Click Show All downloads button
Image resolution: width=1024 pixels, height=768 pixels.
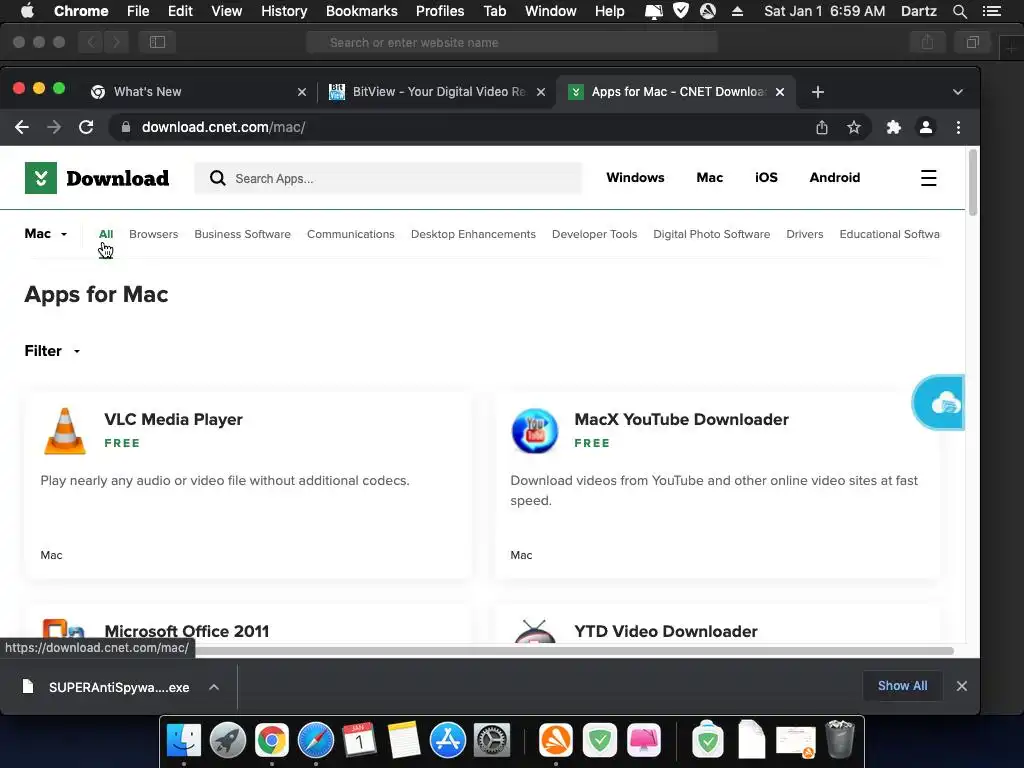(902, 686)
